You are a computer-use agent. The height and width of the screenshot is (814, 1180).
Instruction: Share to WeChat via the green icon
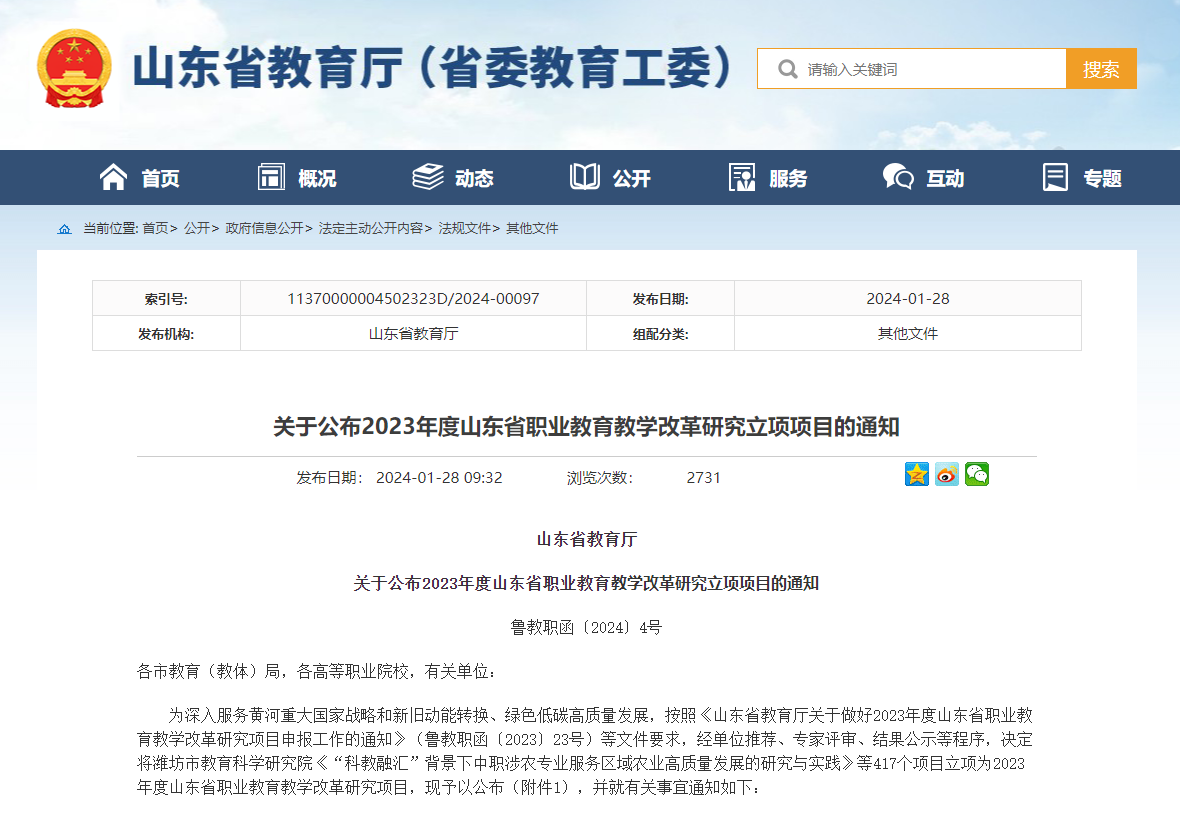tap(977, 474)
